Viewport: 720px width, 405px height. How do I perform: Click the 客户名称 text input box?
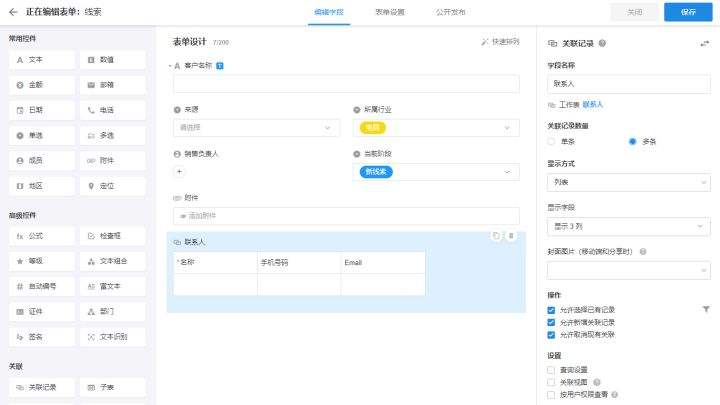pyautogui.click(x=346, y=84)
